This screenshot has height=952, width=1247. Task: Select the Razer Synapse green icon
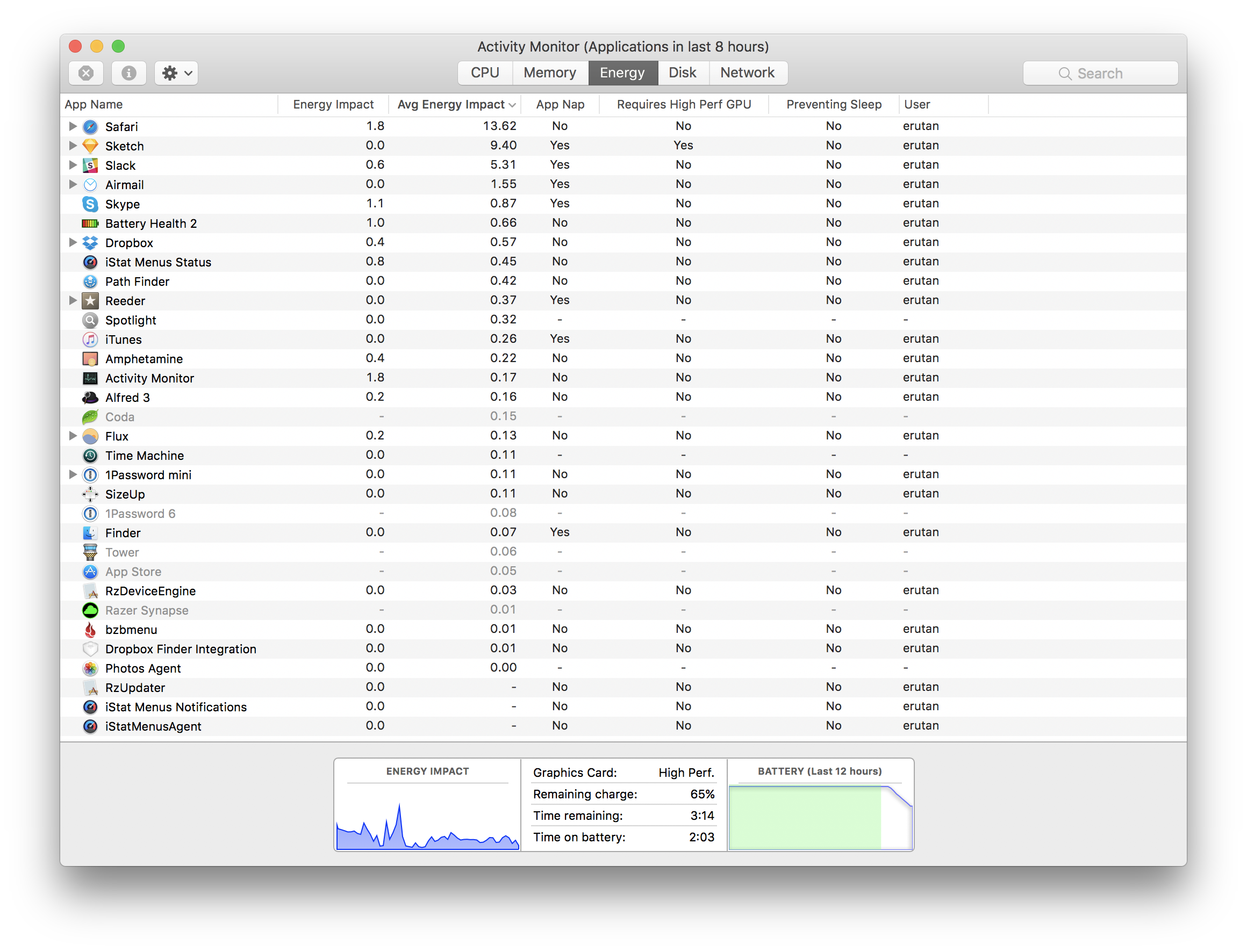coord(90,610)
